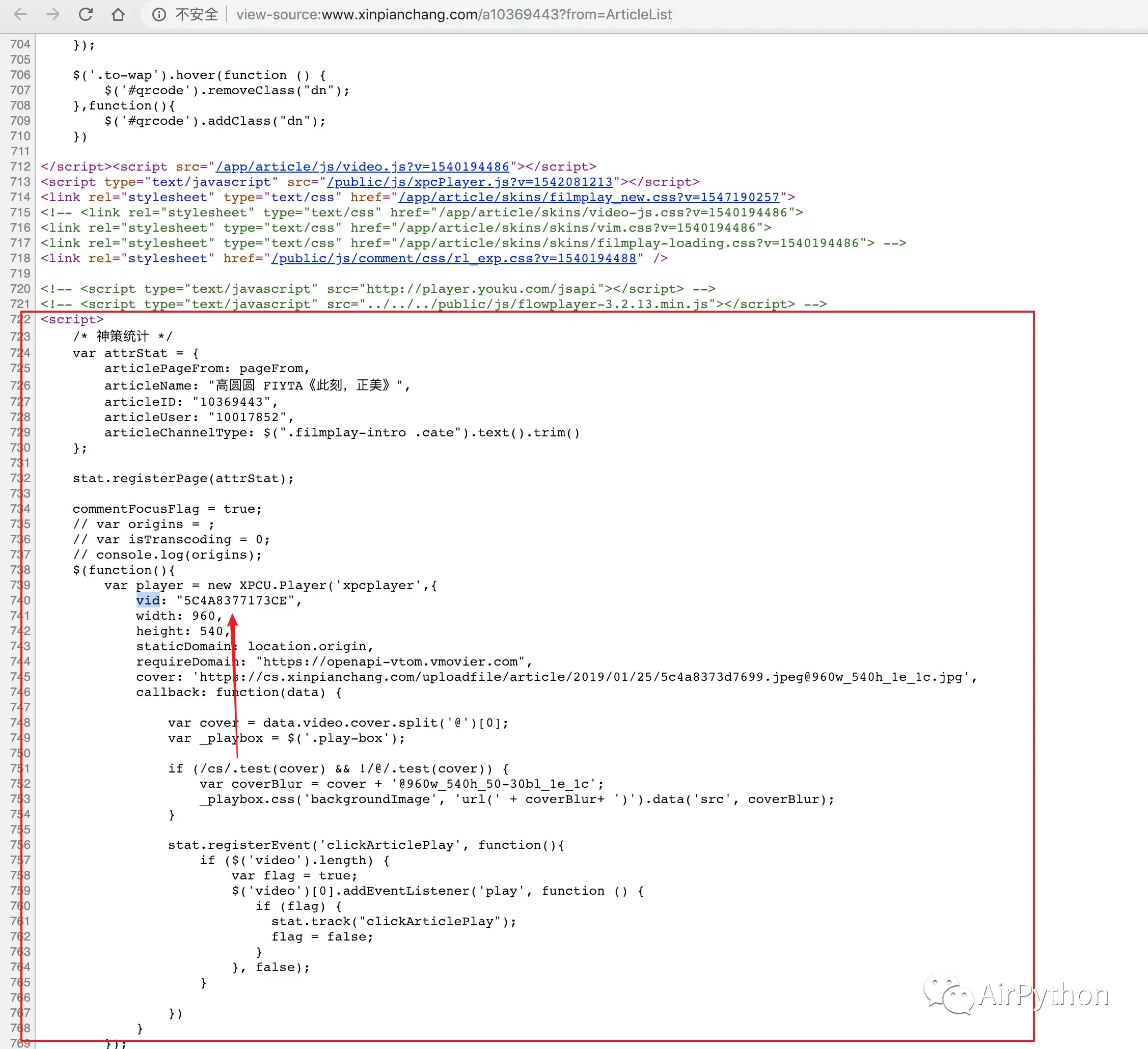Viewport: 1148px width, 1049px height.
Task: Open the filmplay_new.css stylesheet link
Action: 588,198
